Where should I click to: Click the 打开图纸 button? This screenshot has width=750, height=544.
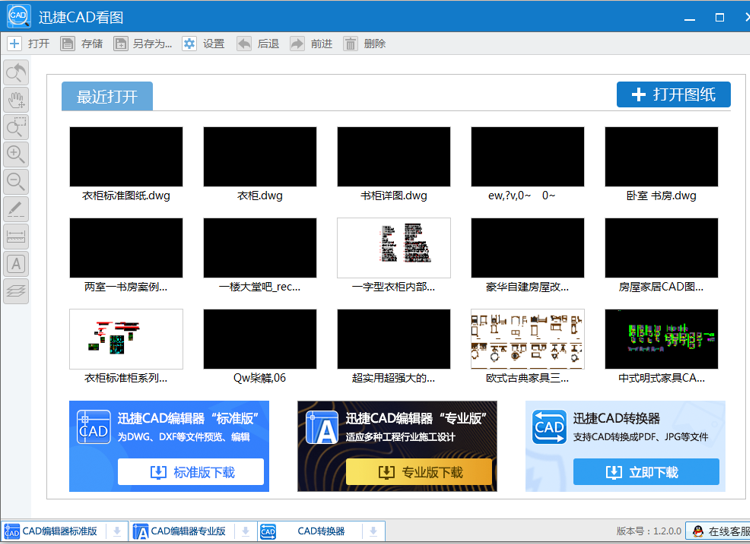coord(673,94)
